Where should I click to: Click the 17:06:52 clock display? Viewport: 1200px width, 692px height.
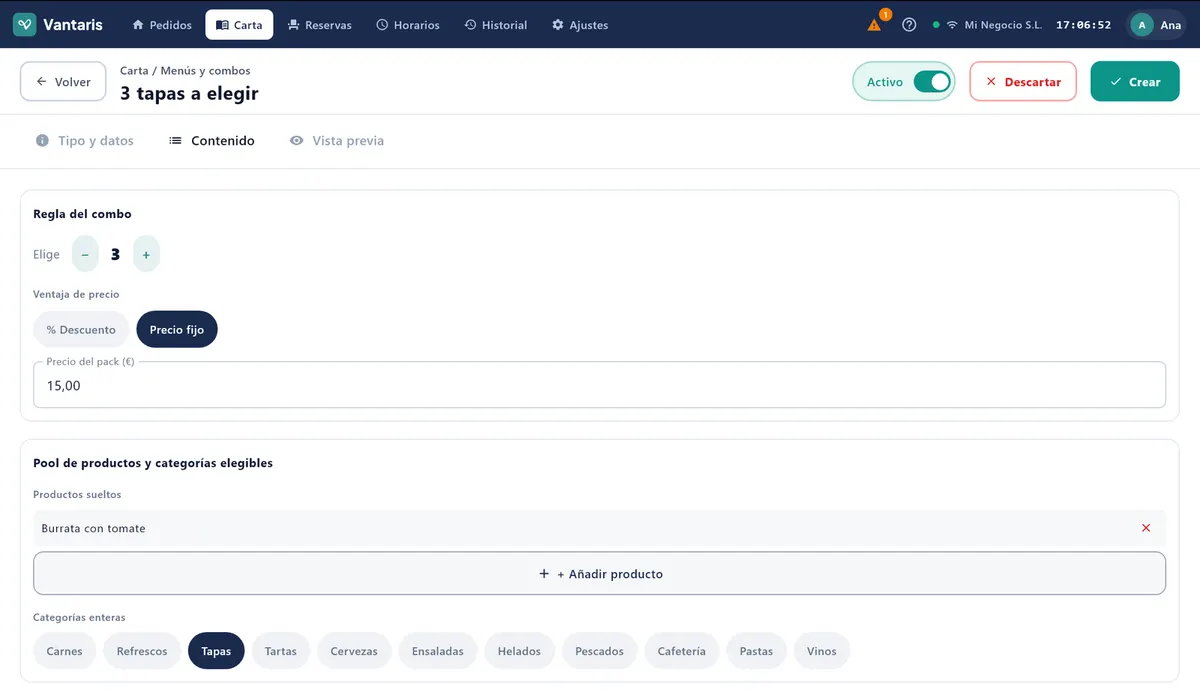click(x=1083, y=25)
